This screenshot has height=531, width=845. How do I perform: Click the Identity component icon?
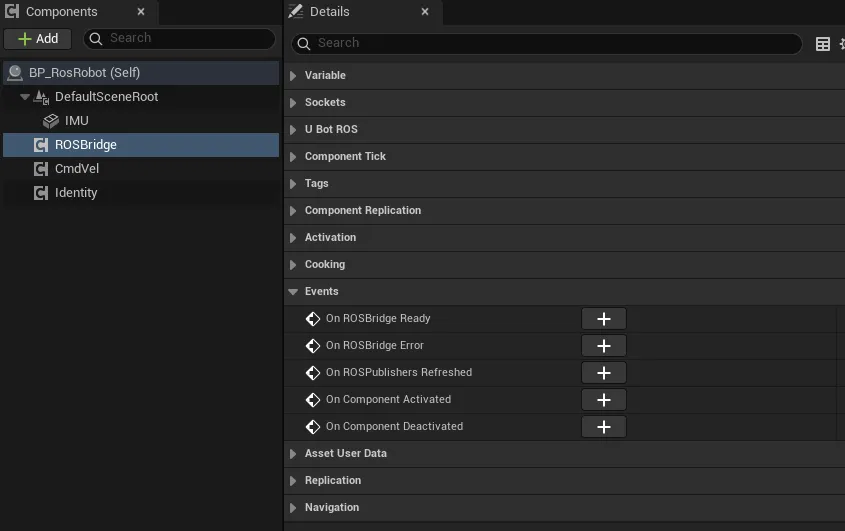click(41, 193)
